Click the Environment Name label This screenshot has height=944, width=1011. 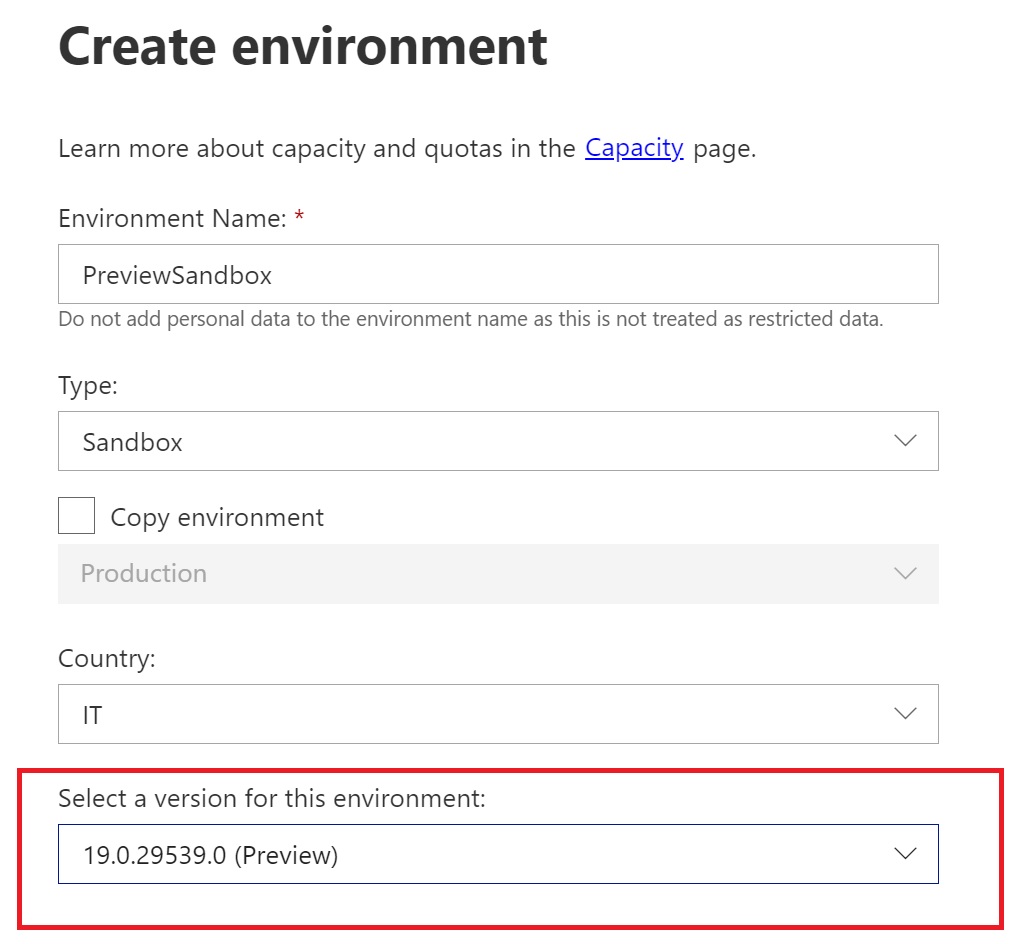(x=172, y=219)
